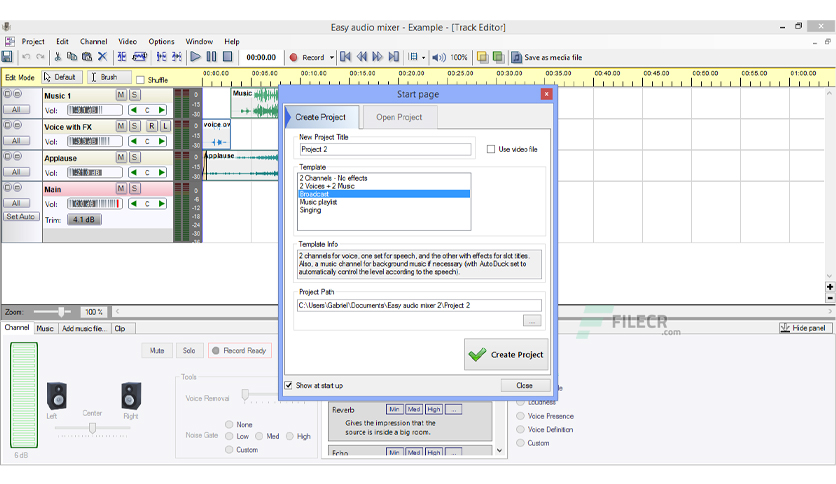This screenshot has width=836, height=484.
Task: Click the Create Project button
Action: 506,354
